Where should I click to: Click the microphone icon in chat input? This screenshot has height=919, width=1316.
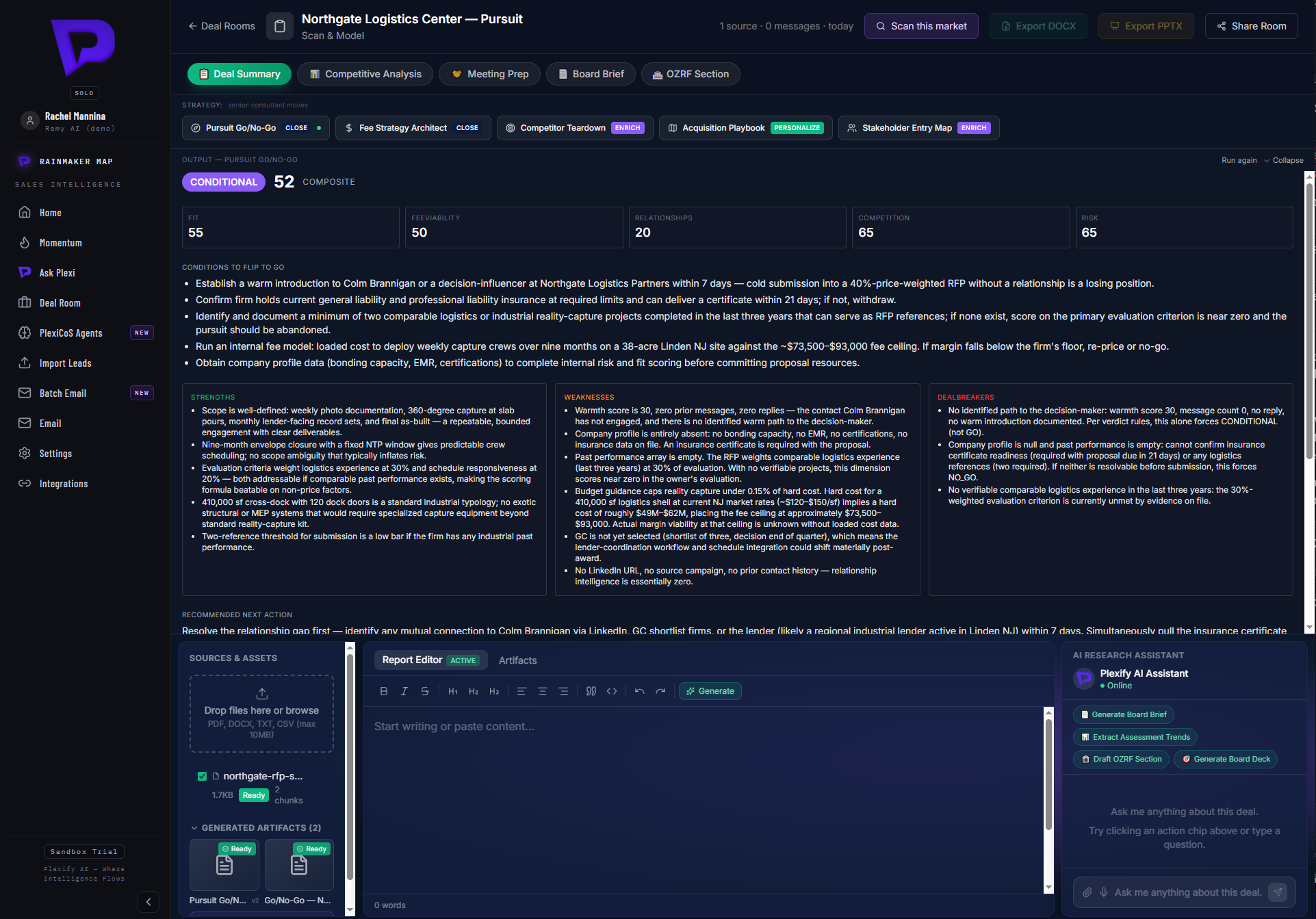click(x=1104, y=892)
